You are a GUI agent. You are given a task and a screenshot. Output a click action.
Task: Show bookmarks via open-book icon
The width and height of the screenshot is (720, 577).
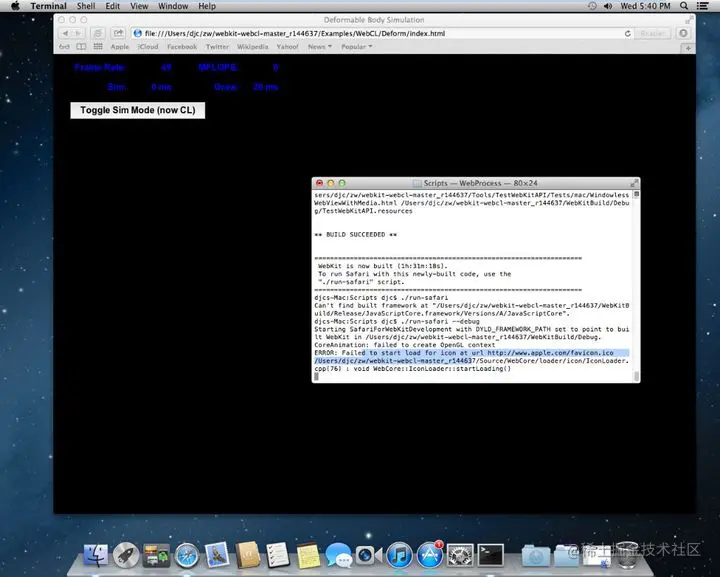pos(81,47)
